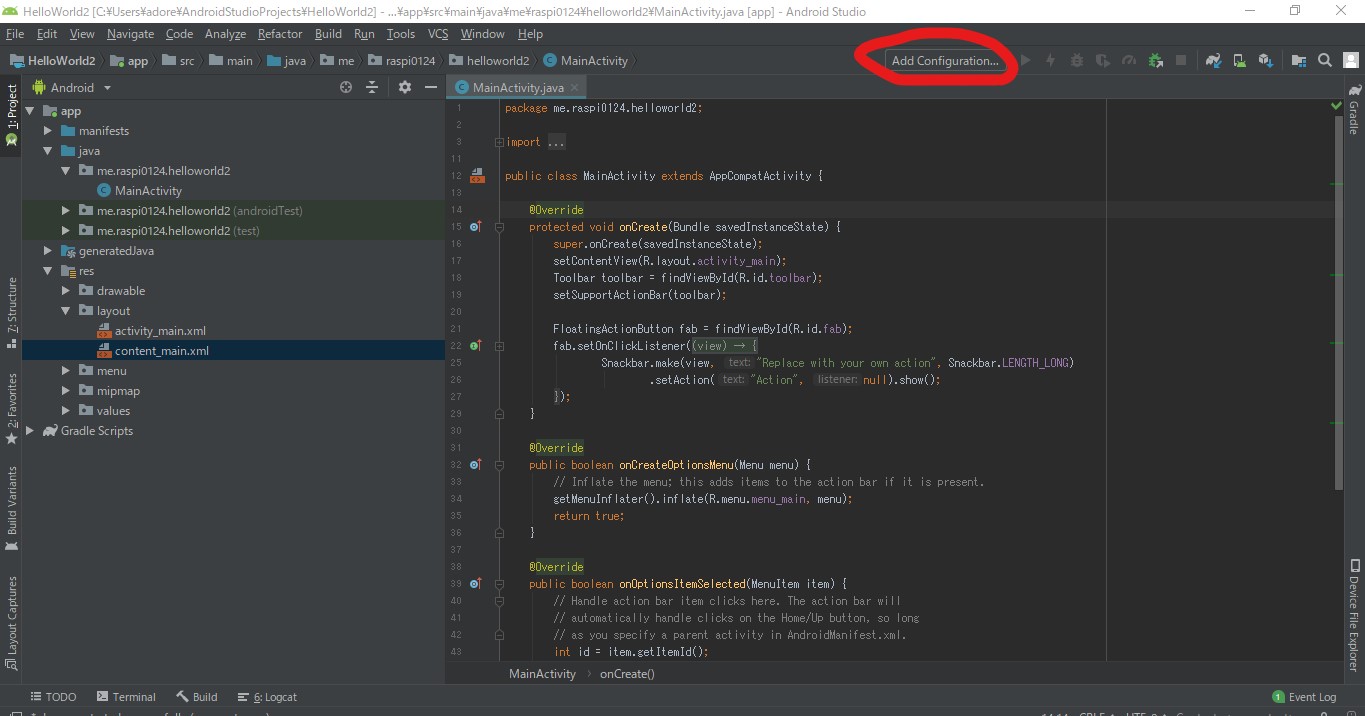Open the AVD Manager icon
This screenshot has height=716, width=1365.
pos(1240,60)
